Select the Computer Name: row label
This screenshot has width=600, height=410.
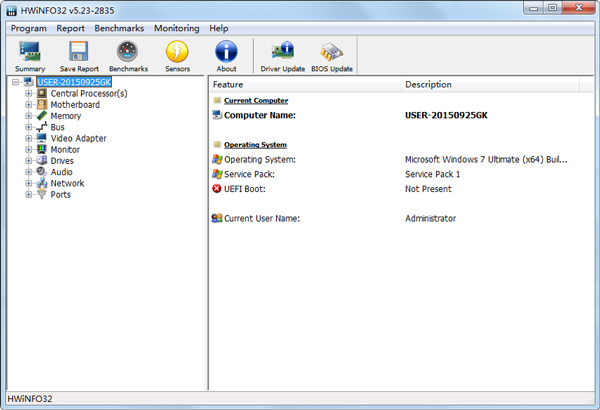tap(260, 115)
